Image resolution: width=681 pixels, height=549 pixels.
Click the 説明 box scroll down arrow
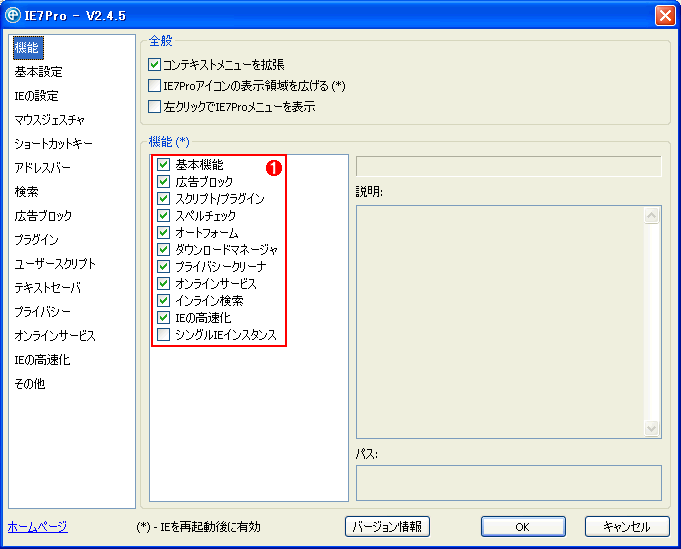(x=651, y=429)
